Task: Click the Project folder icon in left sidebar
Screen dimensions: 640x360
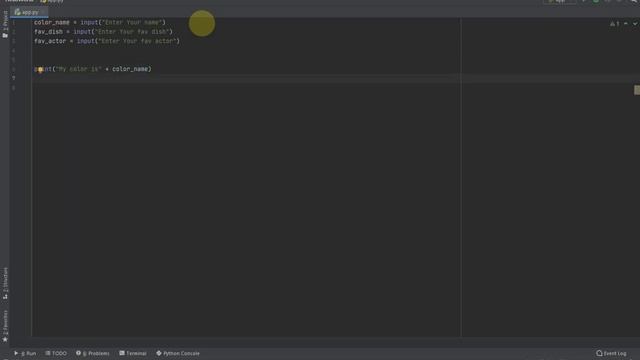Action: pos(5,36)
